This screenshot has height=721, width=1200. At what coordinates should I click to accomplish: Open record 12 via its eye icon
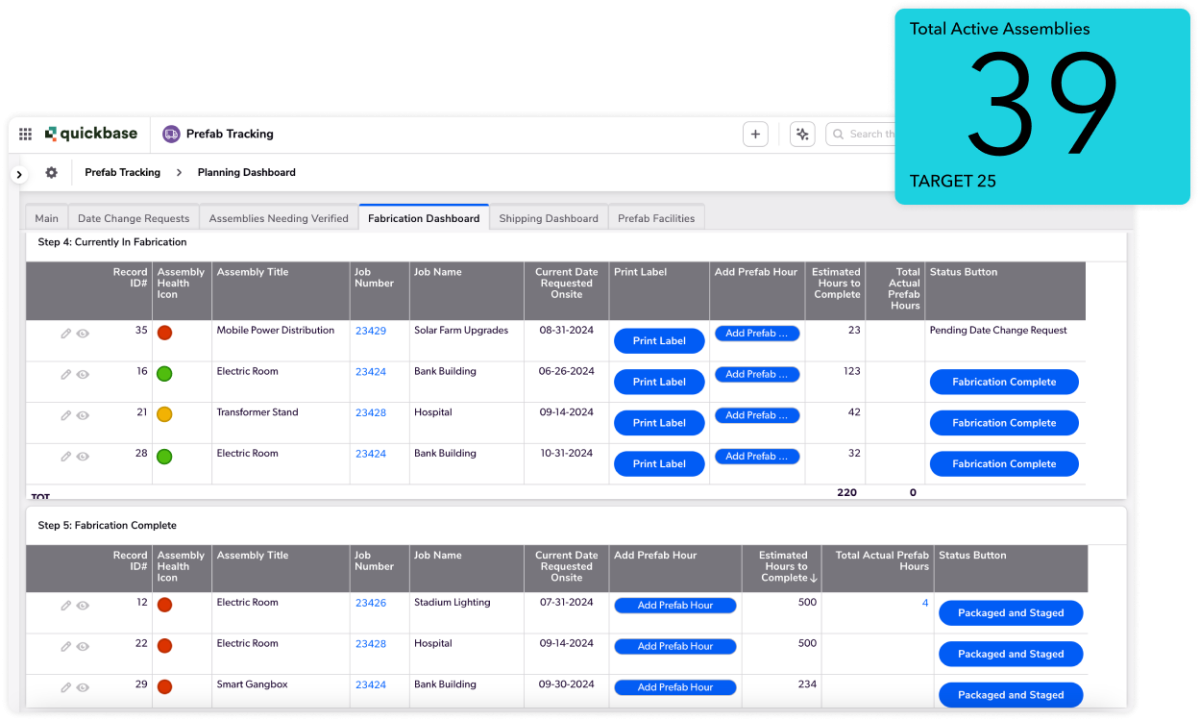(x=83, y=606)
